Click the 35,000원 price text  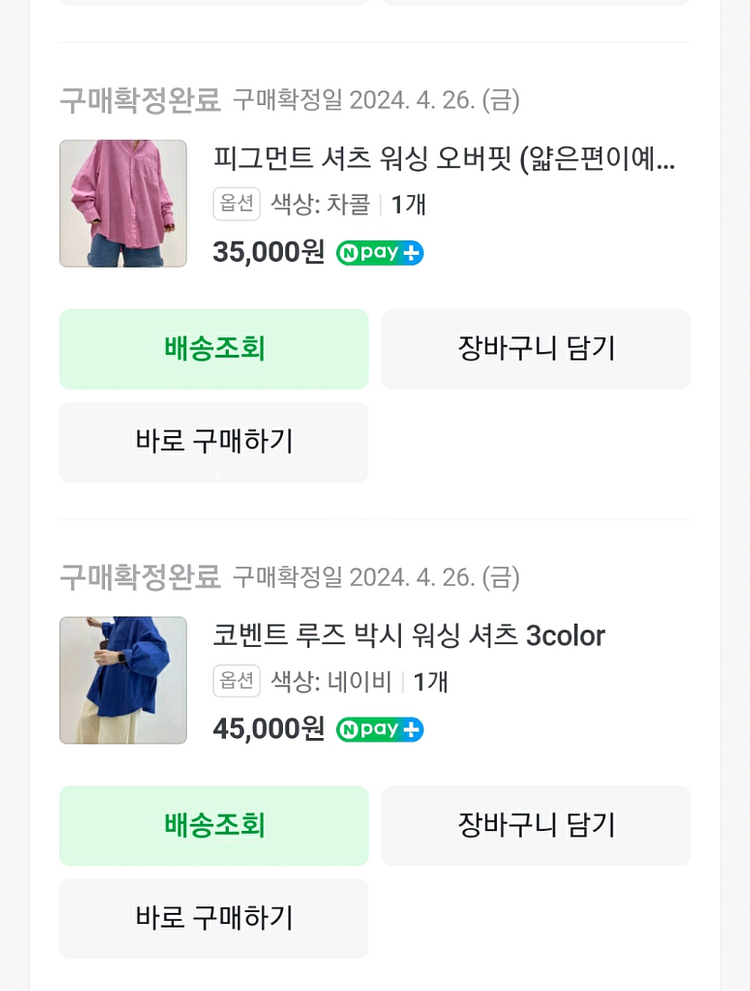(269, 252)
